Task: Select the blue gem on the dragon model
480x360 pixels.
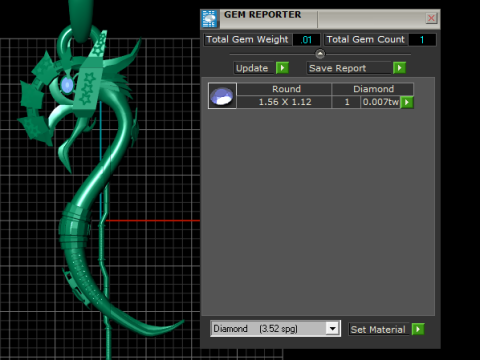Action: coord(67,85)
